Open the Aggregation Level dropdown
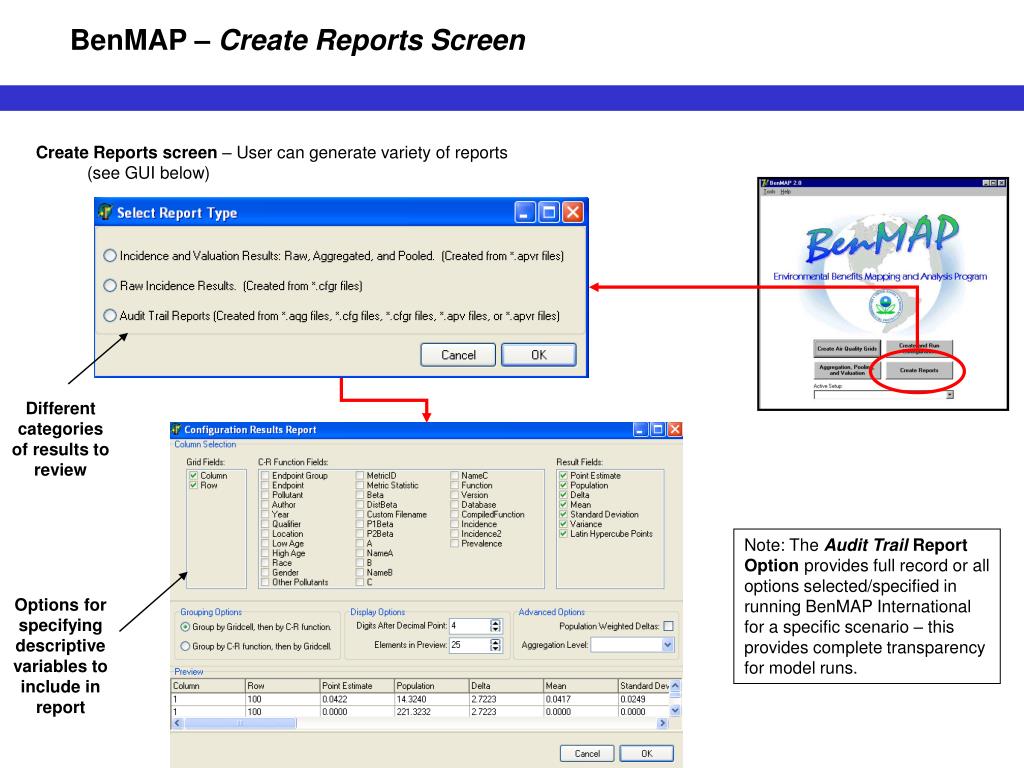This screenshot has height=768, width=1024. [x=667, y=645]
